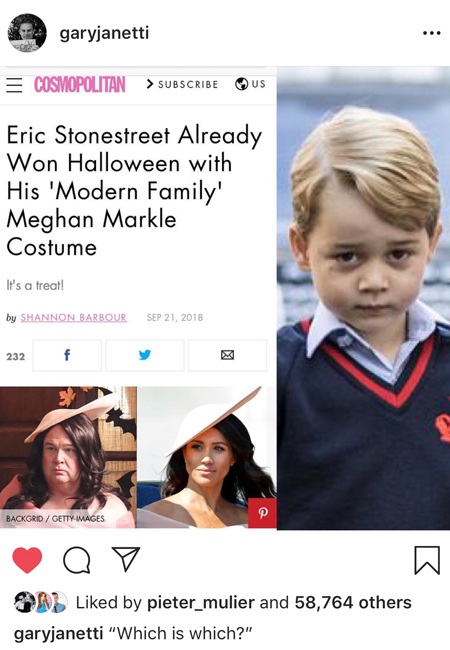Screen dimensions: 450x650
Task: Open comments with the speech bubble icon
Action: (x=76, y=560)
